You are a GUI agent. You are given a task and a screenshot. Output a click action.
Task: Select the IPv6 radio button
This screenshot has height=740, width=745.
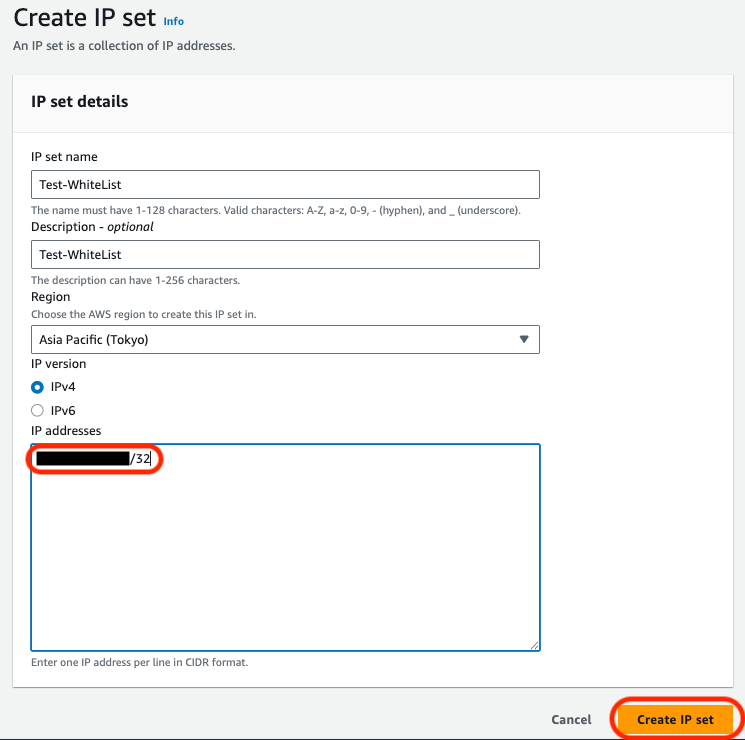(38, 410)
